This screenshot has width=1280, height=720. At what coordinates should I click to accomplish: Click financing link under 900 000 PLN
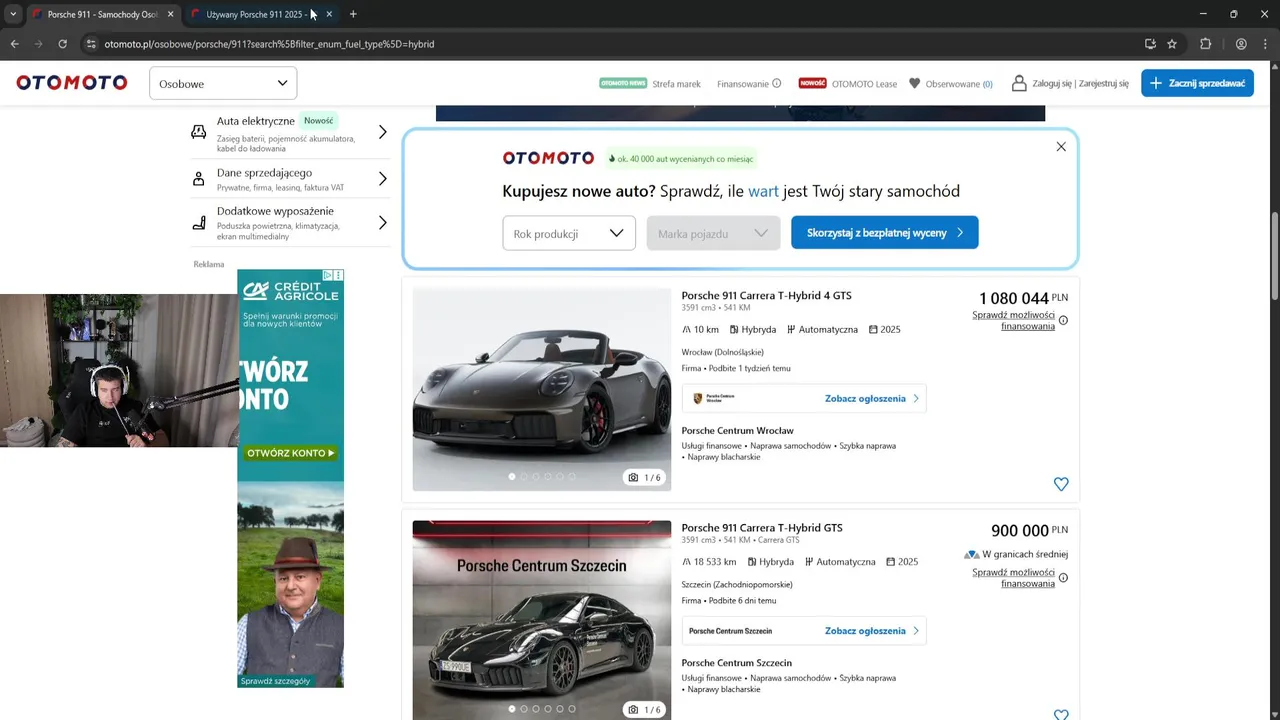point(1013,578)
